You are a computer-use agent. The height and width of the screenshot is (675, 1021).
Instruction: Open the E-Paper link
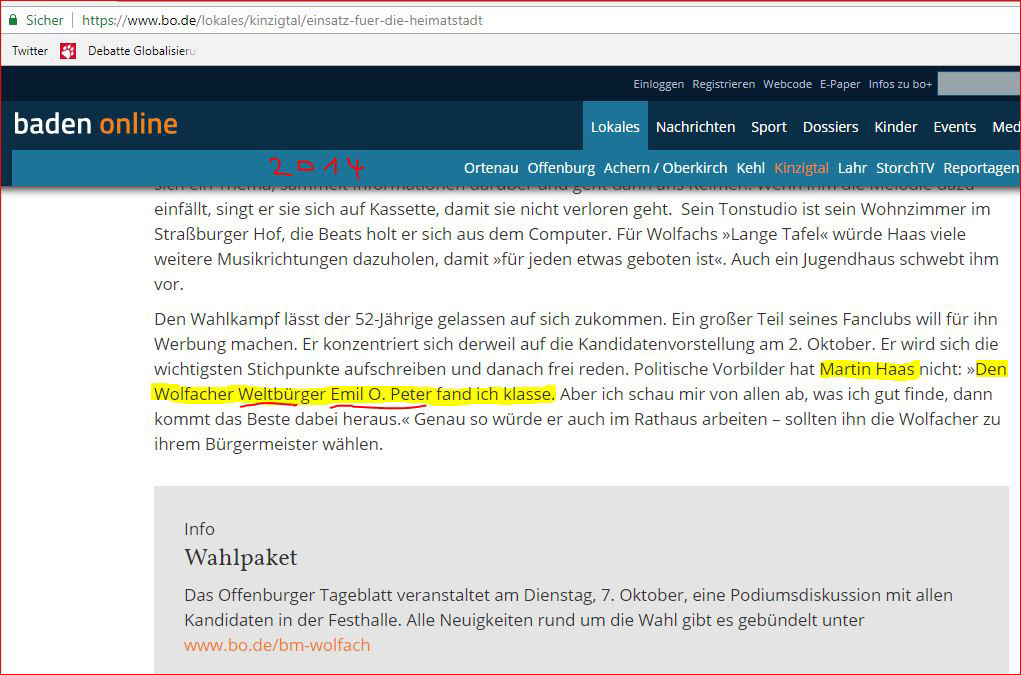(x=840, y=84)
